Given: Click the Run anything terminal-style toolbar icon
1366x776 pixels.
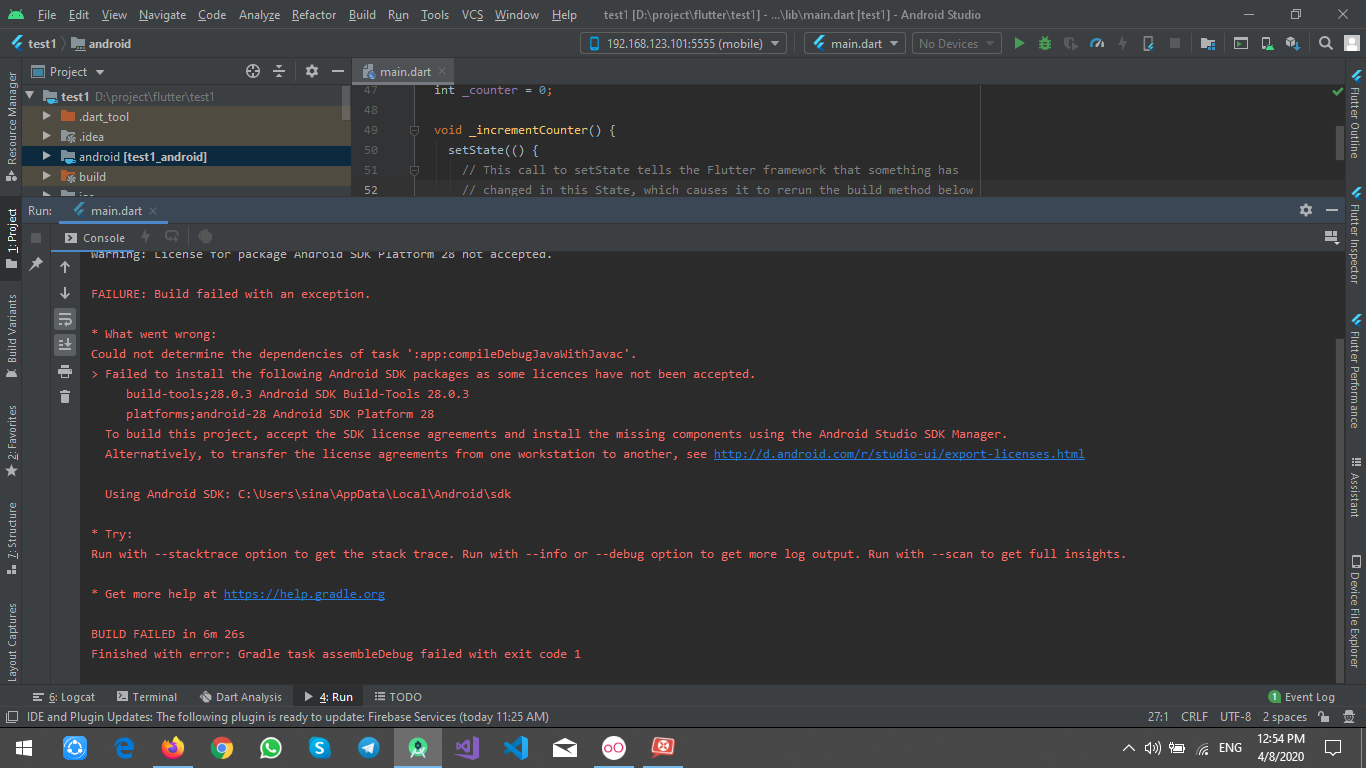Looking at the screenshot, I should pyautogui.click(x=1241, y=43).
